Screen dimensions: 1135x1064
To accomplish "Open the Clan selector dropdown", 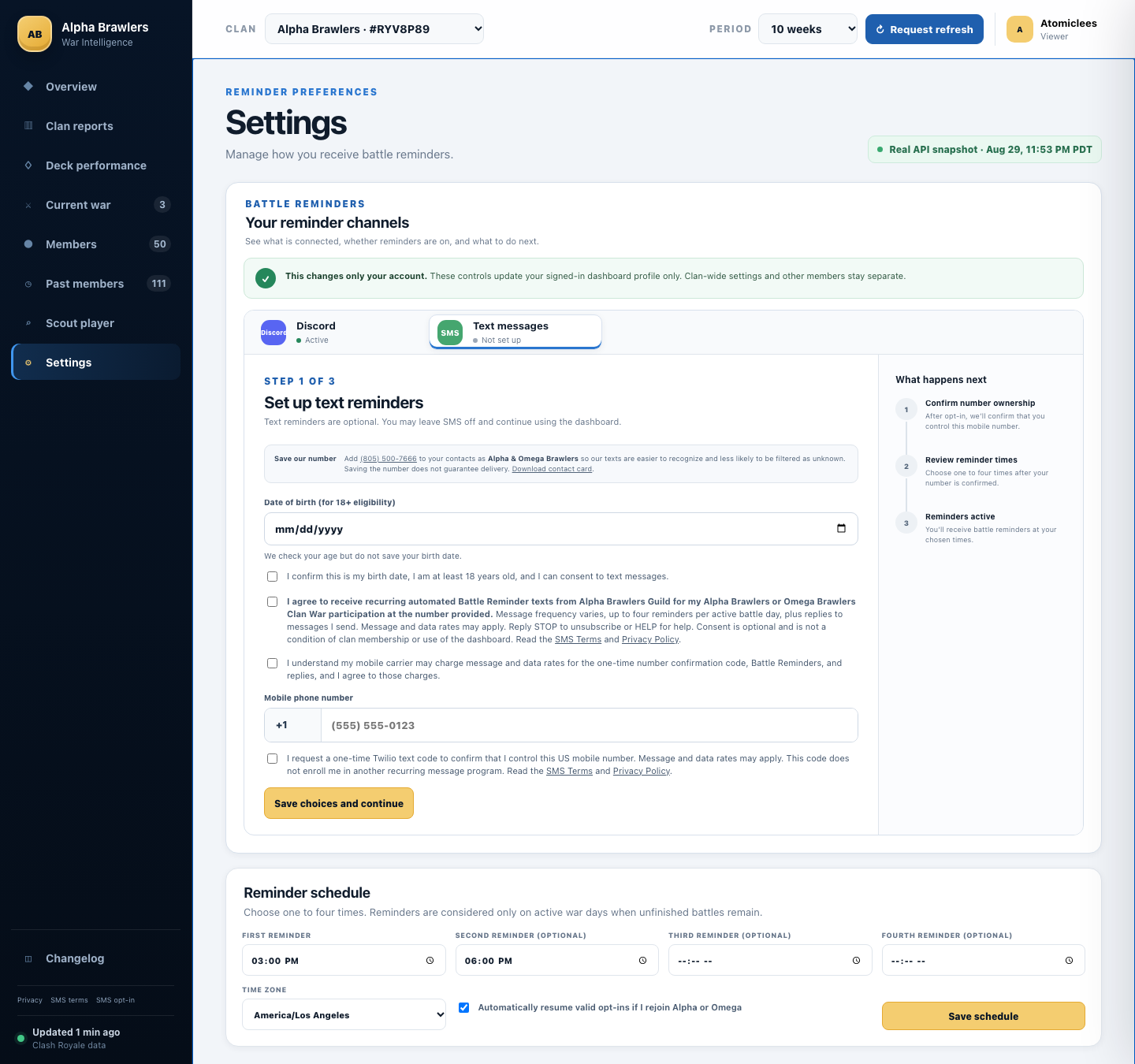I will (374, 29).
